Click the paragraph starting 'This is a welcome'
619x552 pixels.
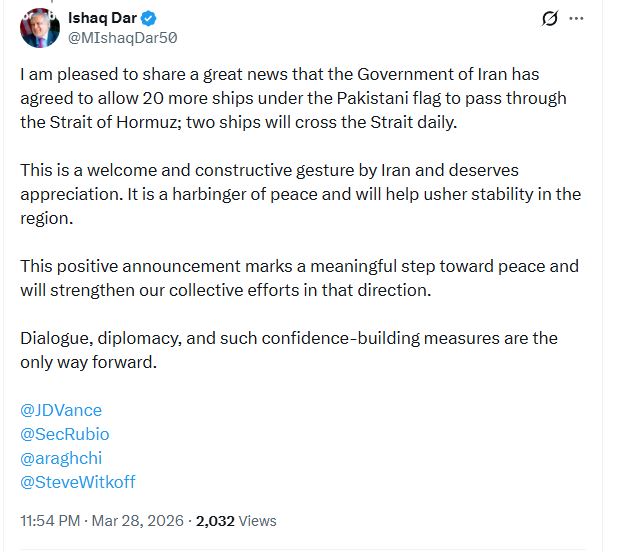point(300,194)
